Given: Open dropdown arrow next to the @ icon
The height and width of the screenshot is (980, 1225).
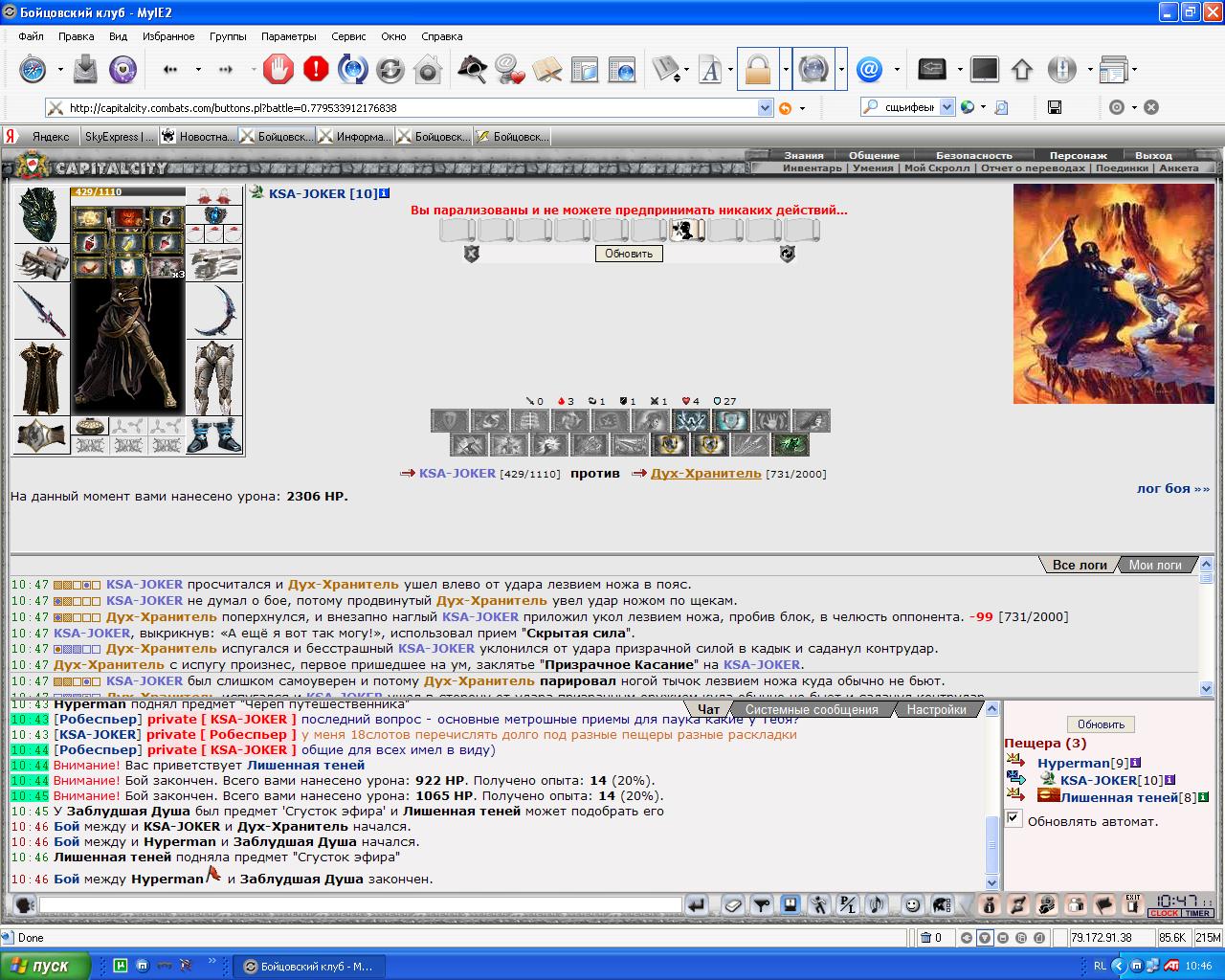Looking at the screenshot, I should [897, 69].
